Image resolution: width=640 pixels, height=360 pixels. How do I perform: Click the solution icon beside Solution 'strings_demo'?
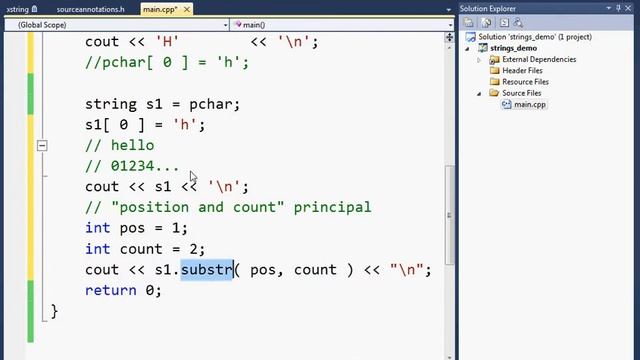coord(471,37)
